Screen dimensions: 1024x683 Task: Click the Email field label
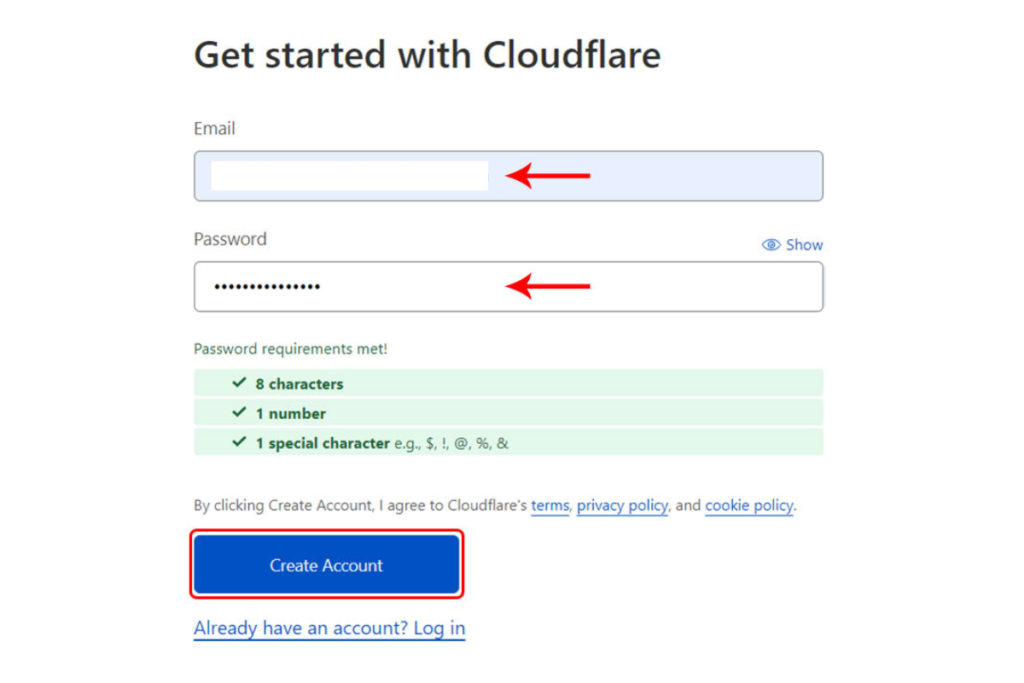[214, 129]
